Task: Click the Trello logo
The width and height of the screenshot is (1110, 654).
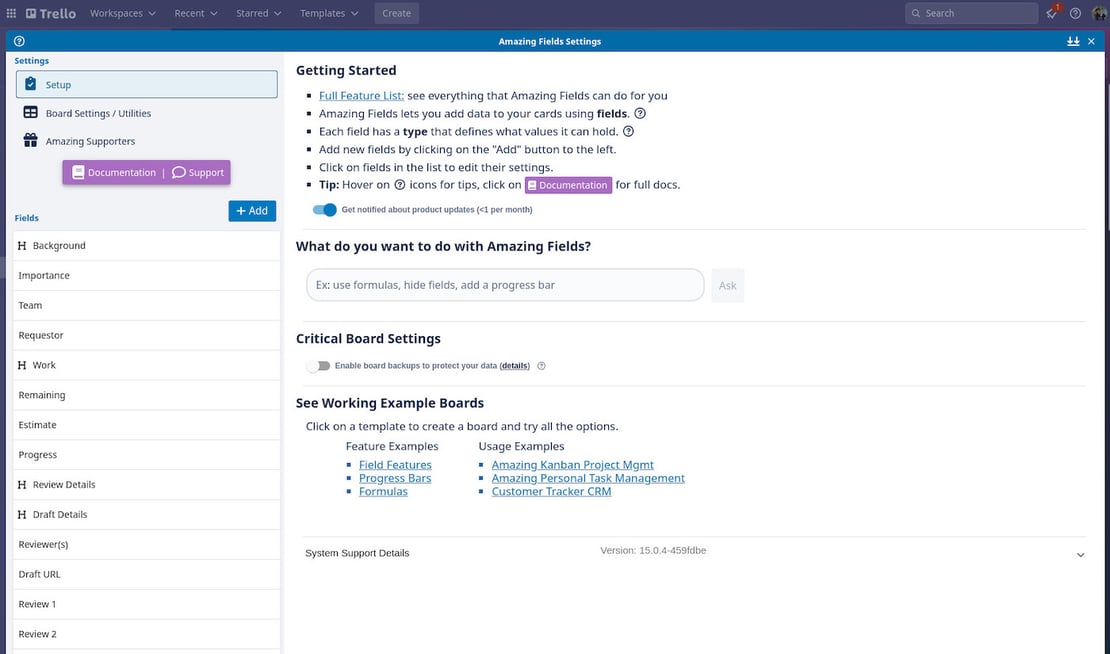Action: pos(50,13)
